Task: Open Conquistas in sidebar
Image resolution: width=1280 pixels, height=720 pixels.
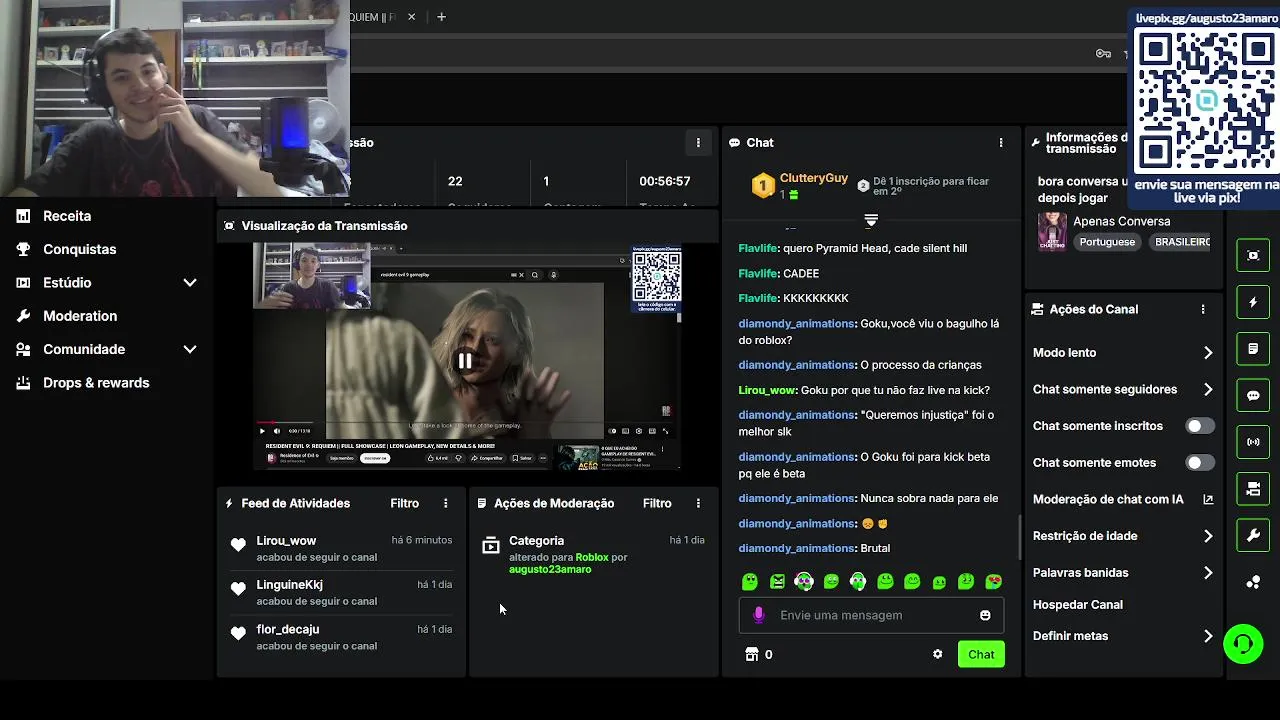Action: pyautogui.click(x=80, y=249)
